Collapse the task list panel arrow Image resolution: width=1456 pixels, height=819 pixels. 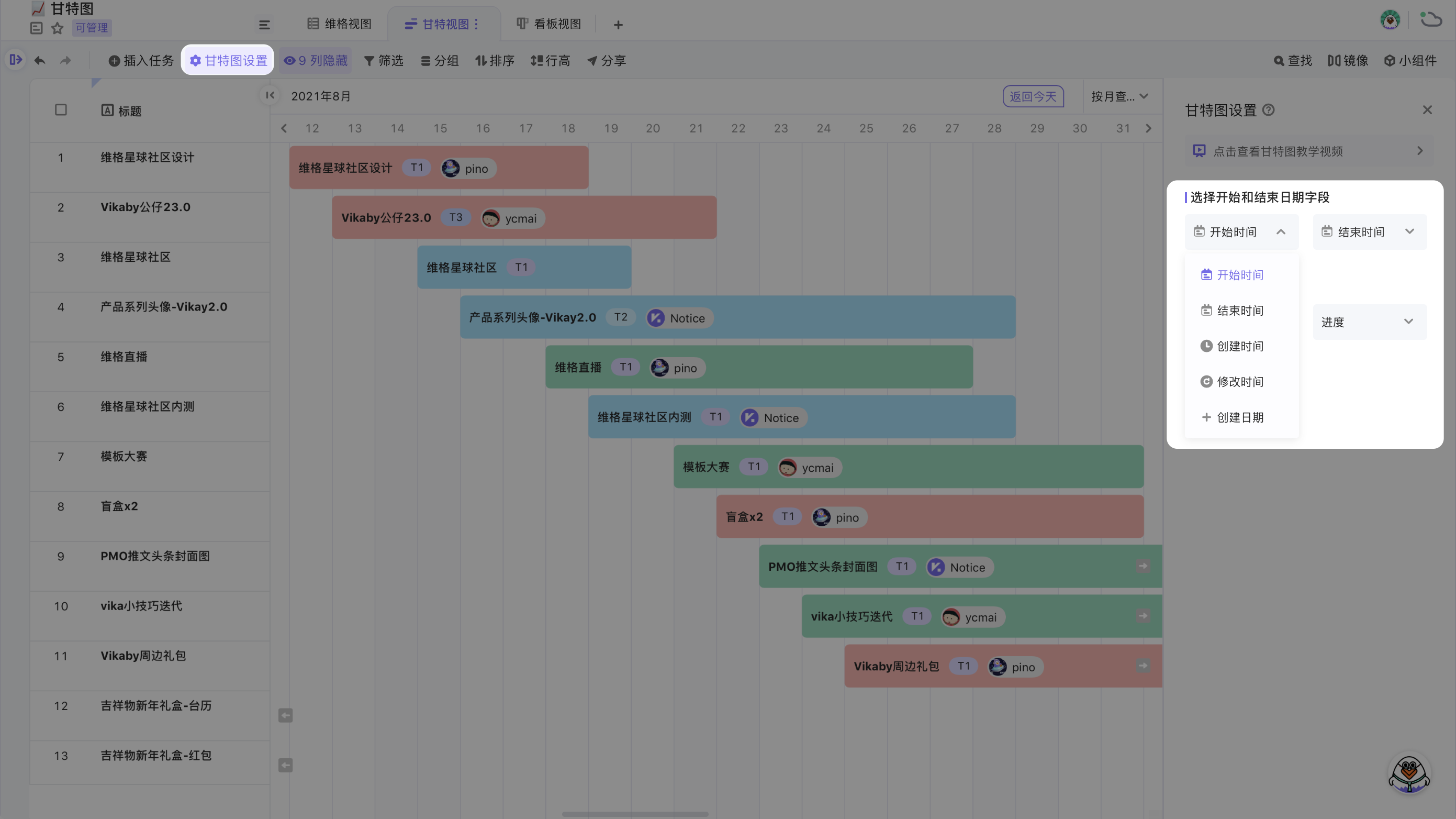pos(270,95)
